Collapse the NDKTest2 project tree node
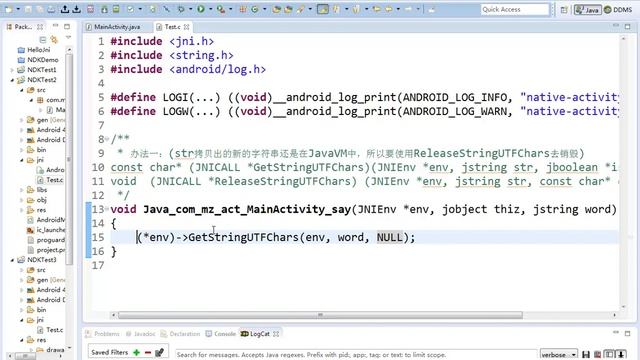The height and width of the screenshot is (360, 640). click(x=12, y=80)
